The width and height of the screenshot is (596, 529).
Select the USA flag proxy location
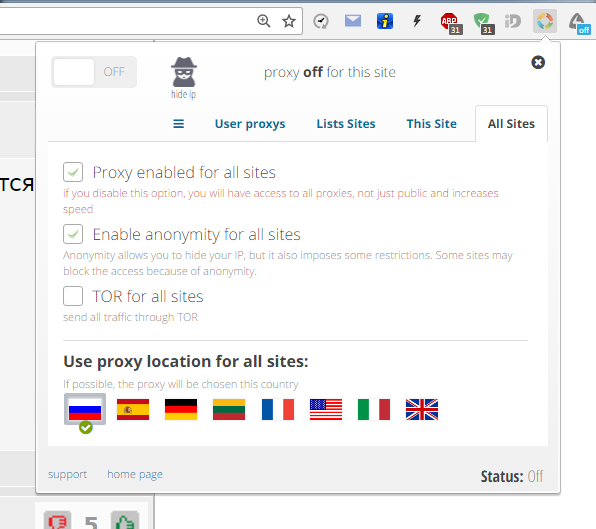point(326,409)
